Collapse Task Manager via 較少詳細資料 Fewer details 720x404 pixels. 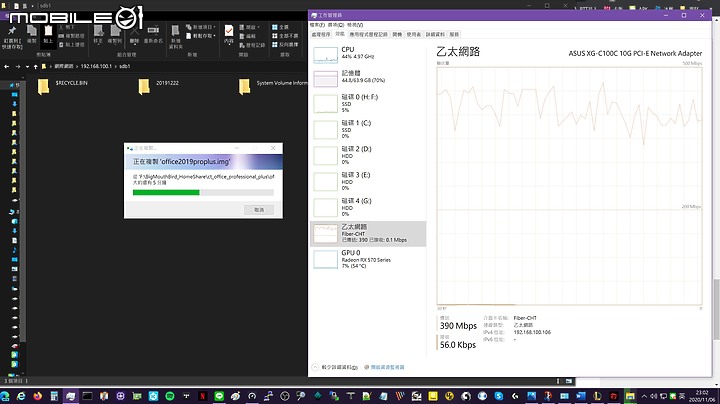[x=335, y=367]
